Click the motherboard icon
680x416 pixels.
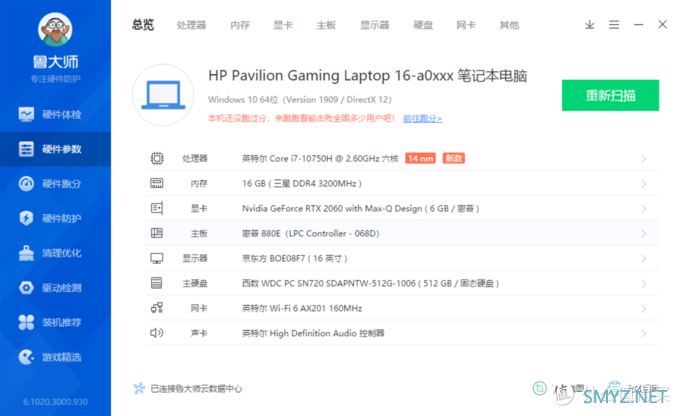click(x=157, y=233)
